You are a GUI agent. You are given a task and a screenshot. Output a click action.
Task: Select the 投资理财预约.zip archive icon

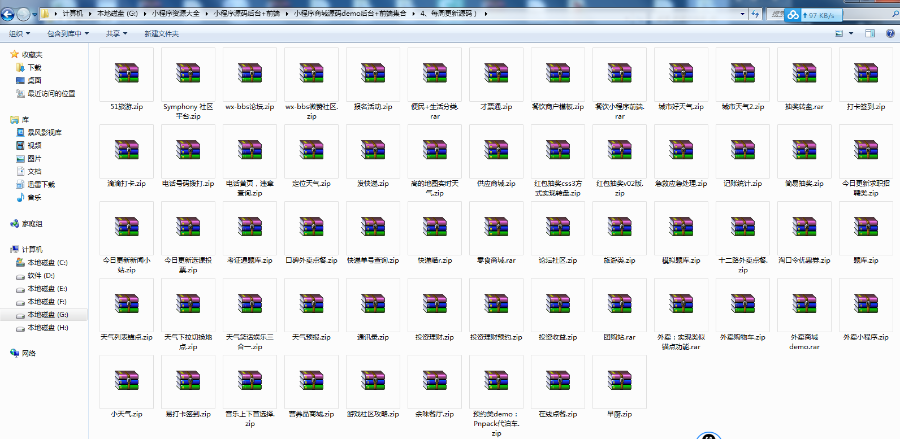click(496, 304)
